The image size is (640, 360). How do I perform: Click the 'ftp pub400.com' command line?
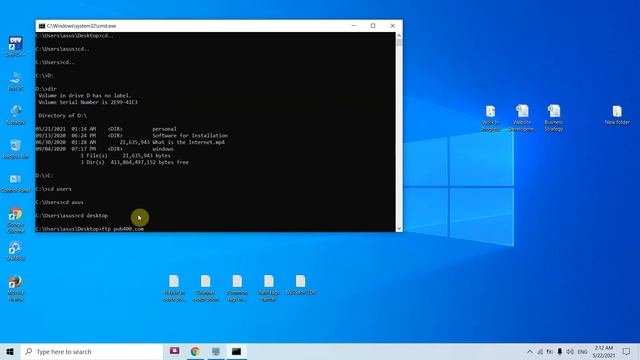pos(90,229)
